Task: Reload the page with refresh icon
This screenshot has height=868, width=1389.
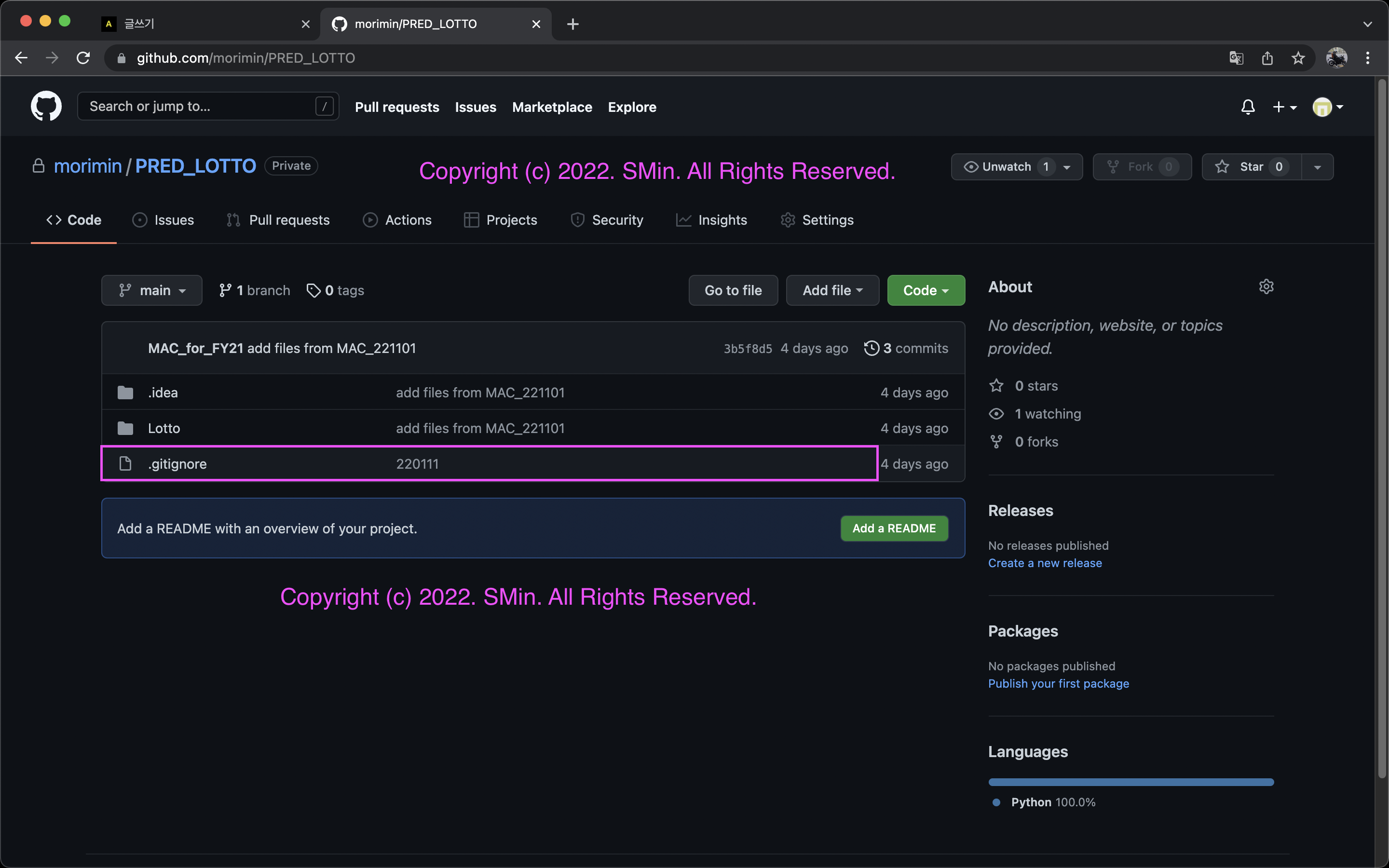Action: coord(83,58)
